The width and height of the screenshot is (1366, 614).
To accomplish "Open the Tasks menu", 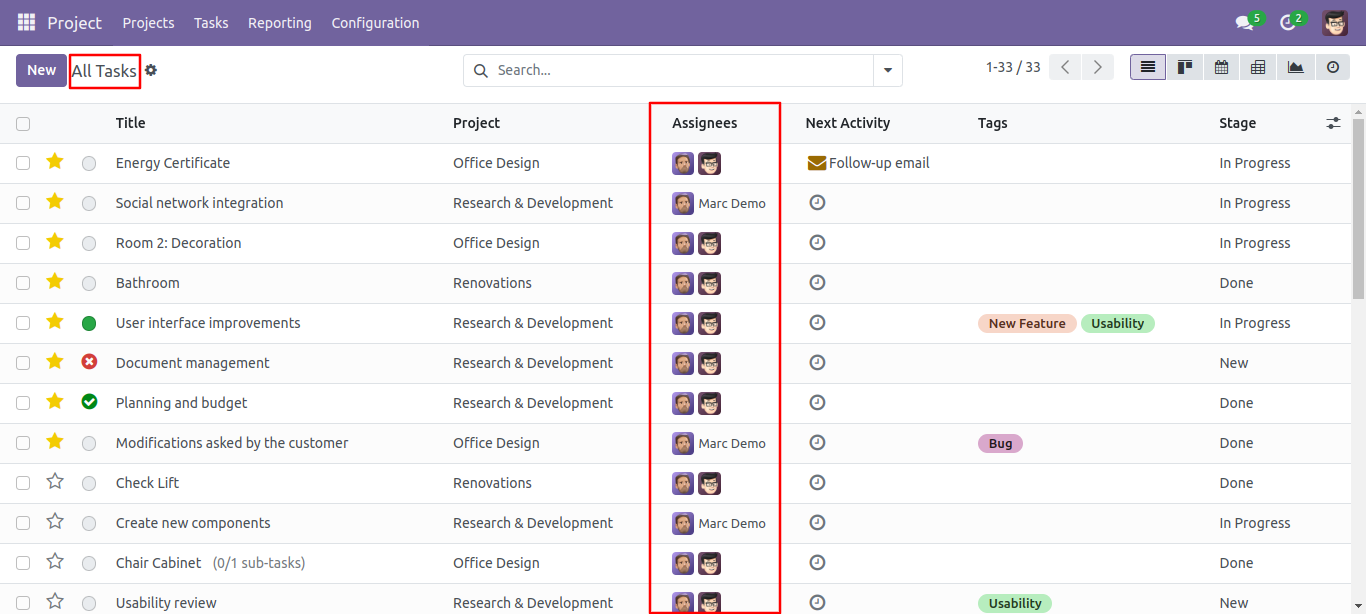I will [211, 22].
